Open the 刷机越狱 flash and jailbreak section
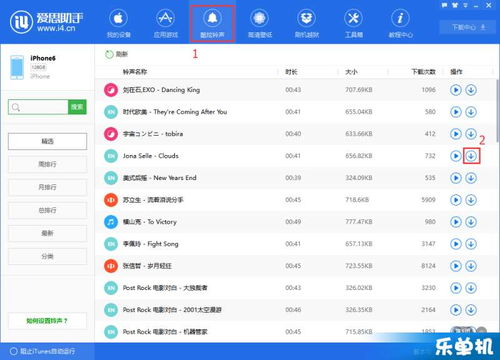Image resolution: width=500 pixels, height=360 pixels. click(307, 23)
